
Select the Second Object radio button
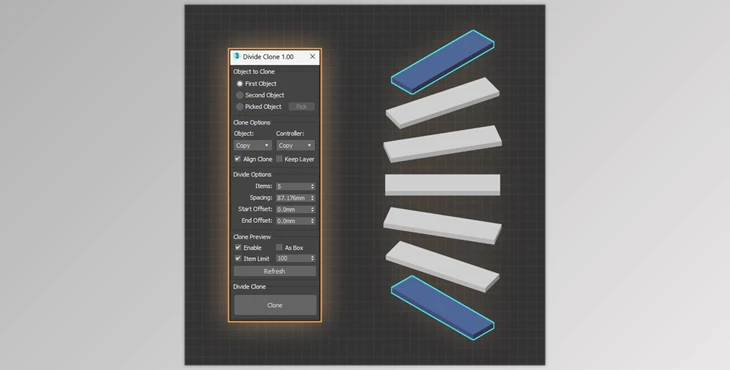point(240,95)
